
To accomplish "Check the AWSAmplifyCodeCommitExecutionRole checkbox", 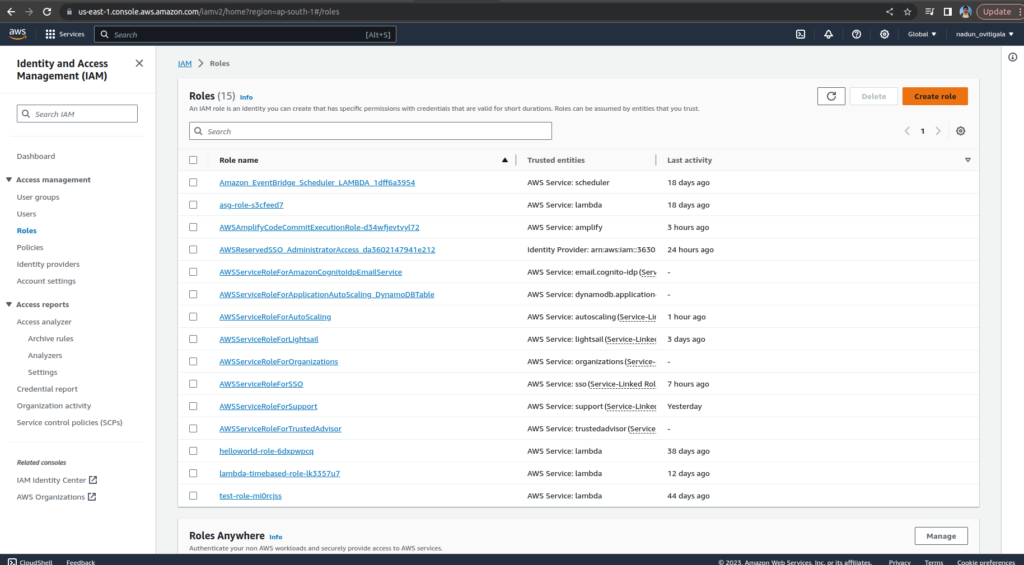I will tap(193, 227).
